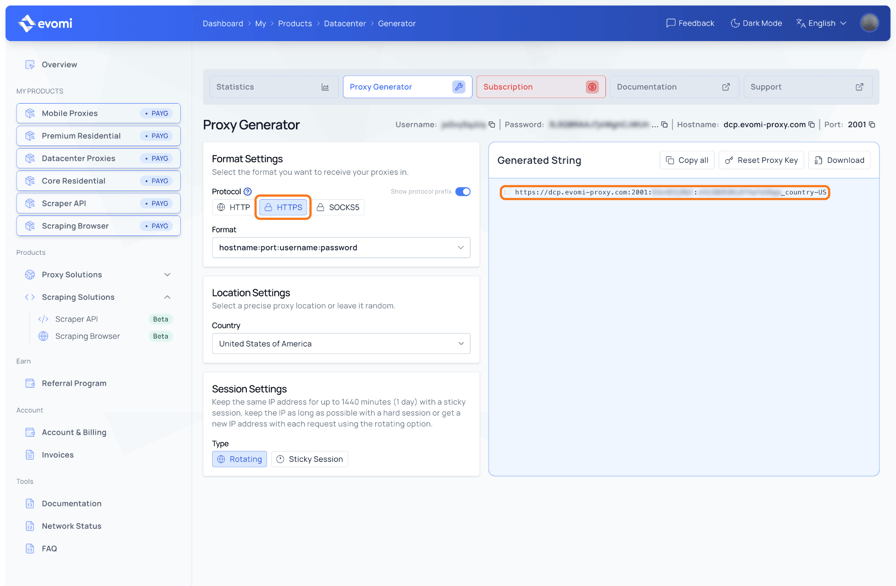This screenshot has width=896, height=586.
Task: Switch to the Subscription tab
Action: (x=541, y=87)
